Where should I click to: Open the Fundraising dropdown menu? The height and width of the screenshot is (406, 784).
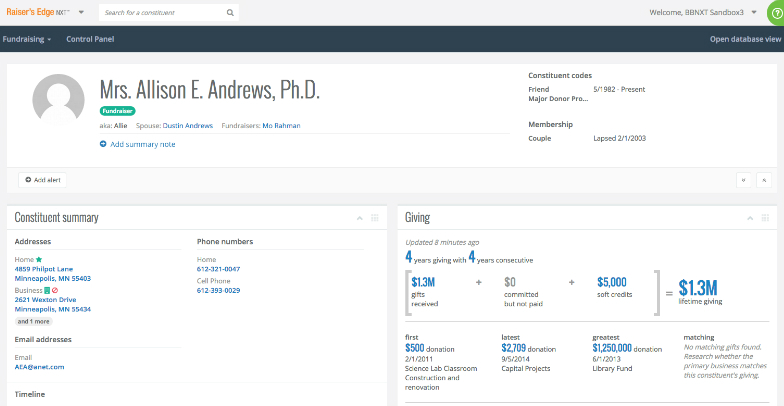click(x=27, y=39)
